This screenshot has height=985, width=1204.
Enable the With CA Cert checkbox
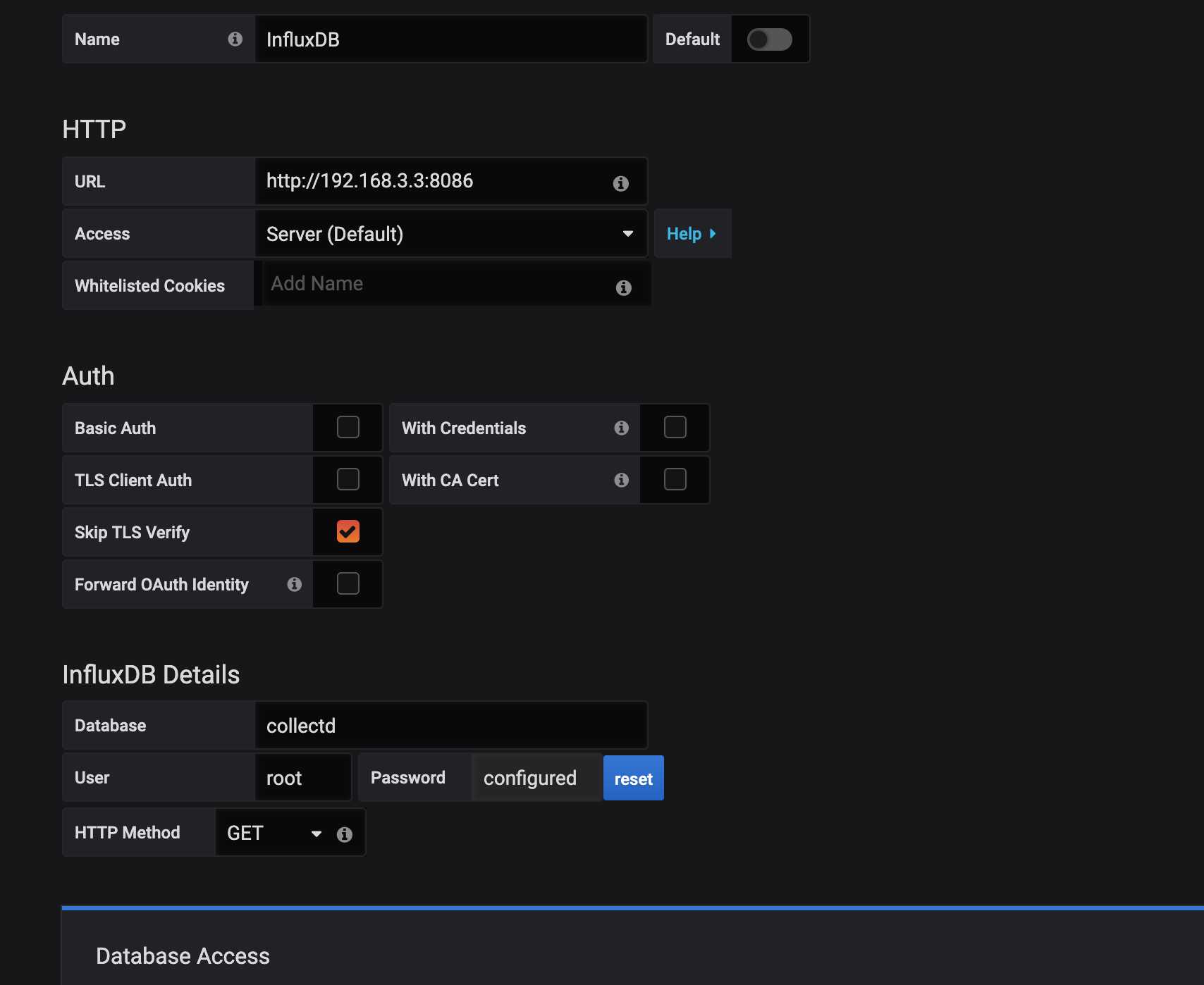[675, 479]
